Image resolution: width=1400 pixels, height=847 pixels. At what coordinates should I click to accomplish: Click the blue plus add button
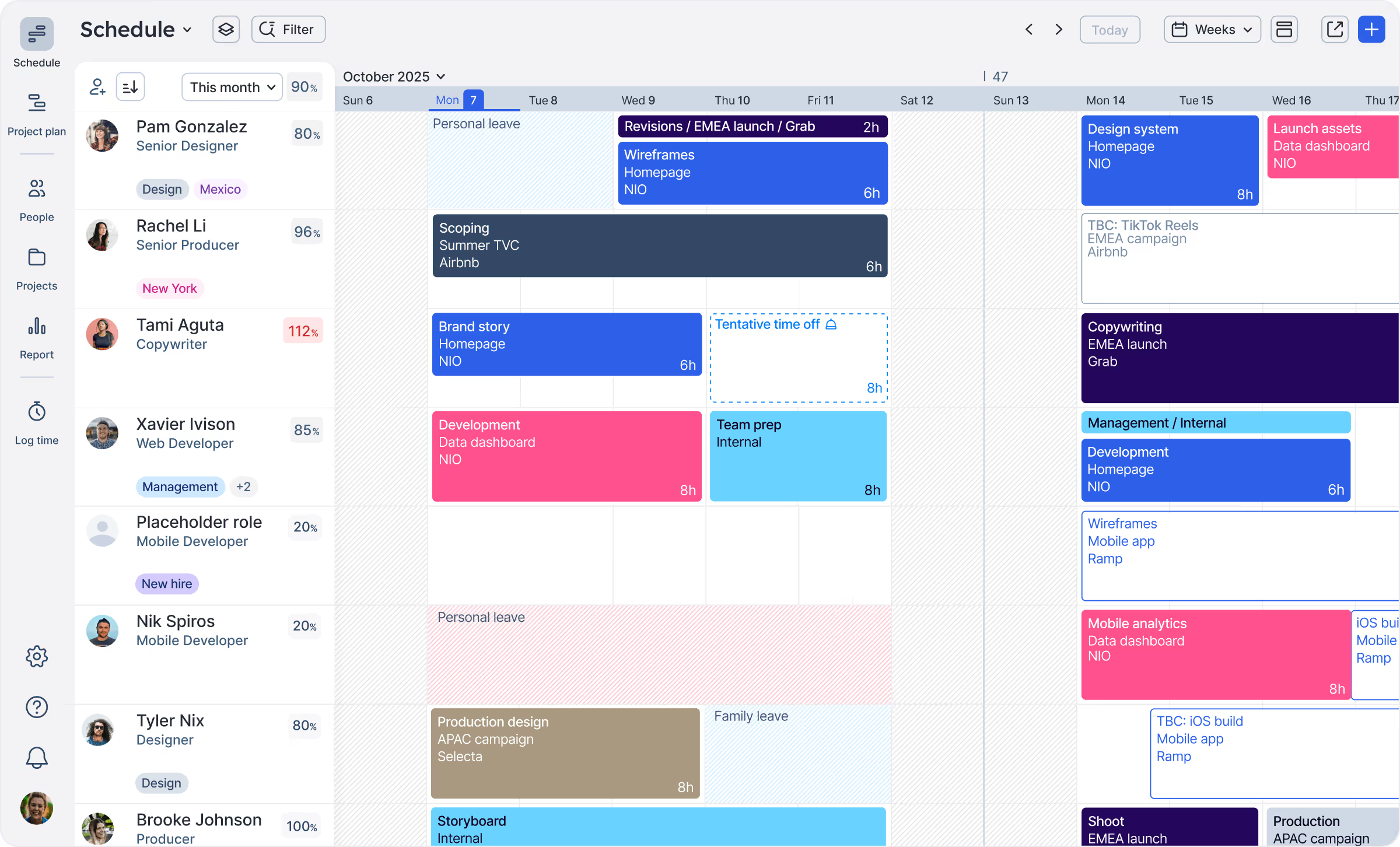tap(1371, 29)
